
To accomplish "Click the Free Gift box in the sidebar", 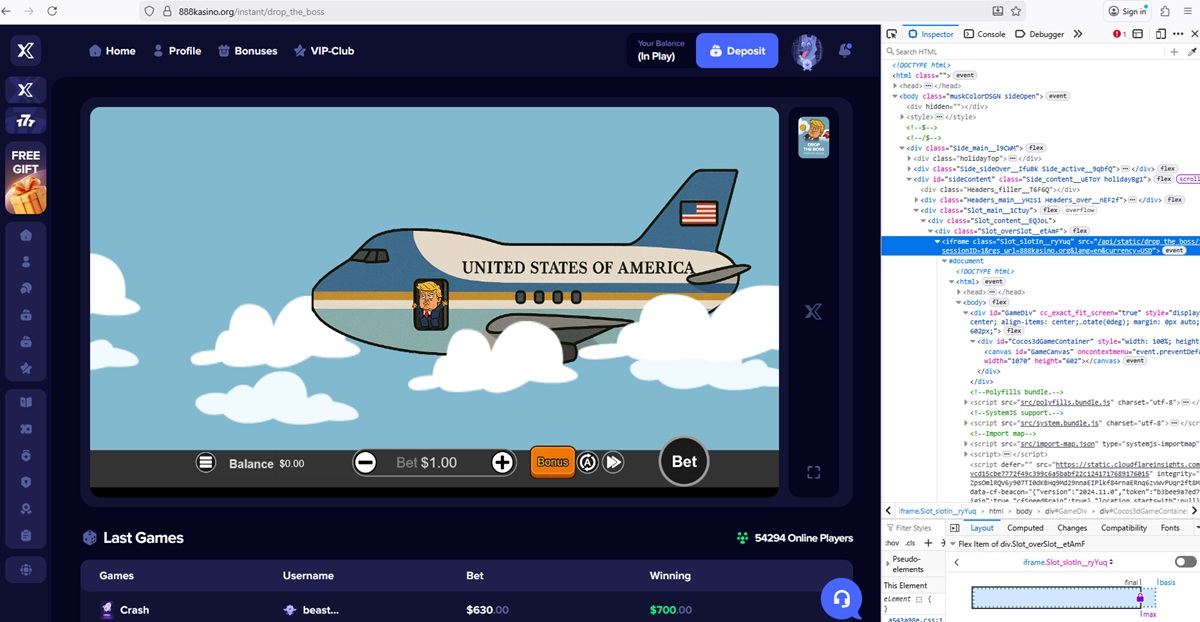I will click(x=26, y=181).
